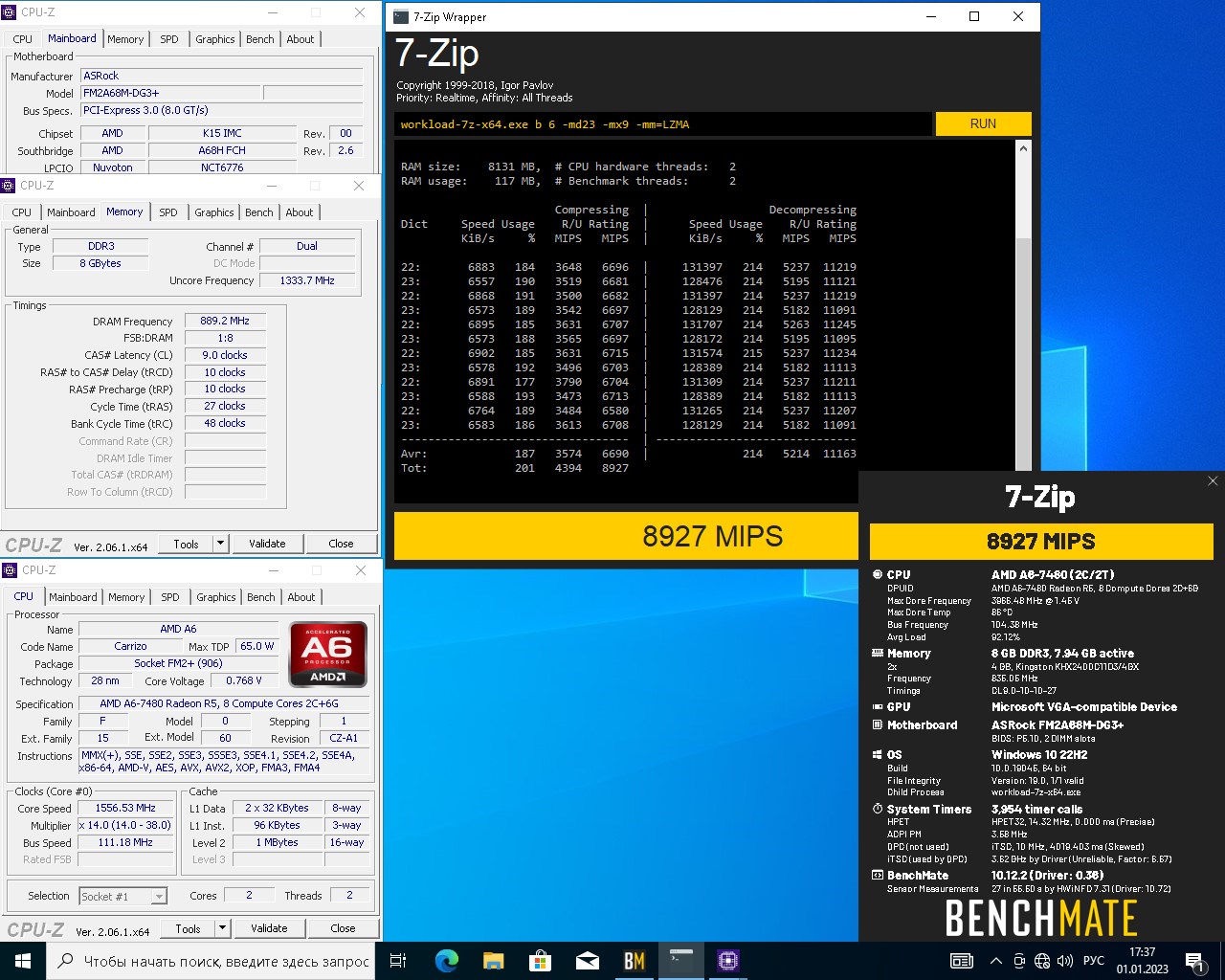Click the Tools button in the CPU tab CPU-Z window
Image resolution: width=1225 pixels, height=980 pixels.
click(x=188, y=928)
